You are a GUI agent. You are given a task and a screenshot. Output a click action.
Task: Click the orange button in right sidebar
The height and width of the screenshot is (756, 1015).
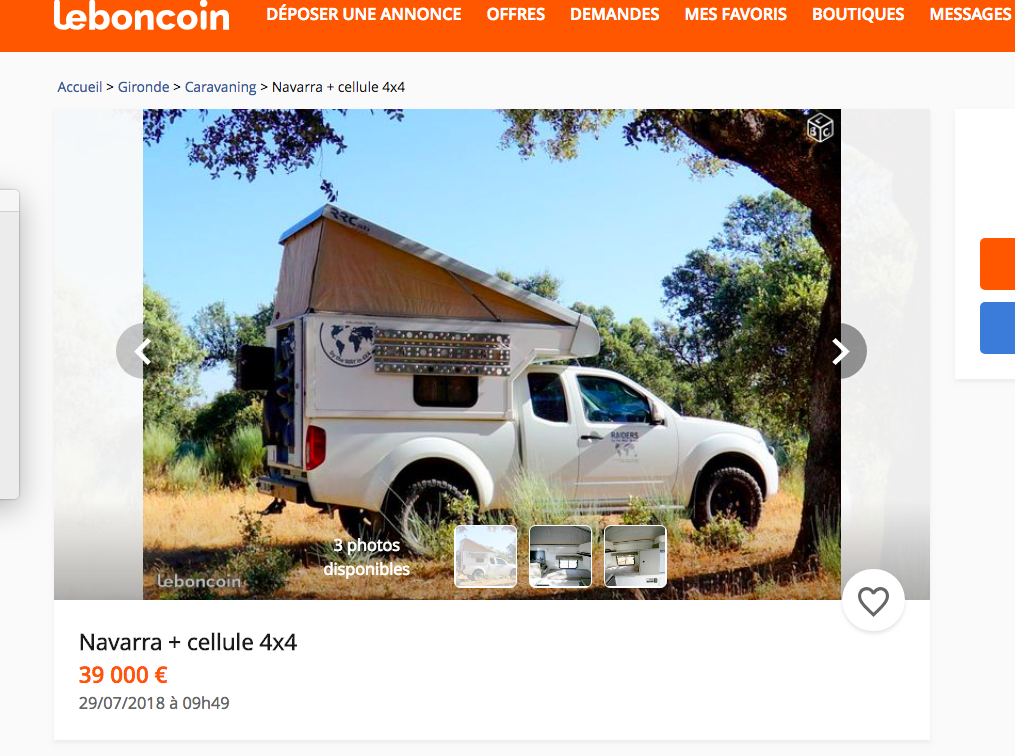(x=998, y=264)
